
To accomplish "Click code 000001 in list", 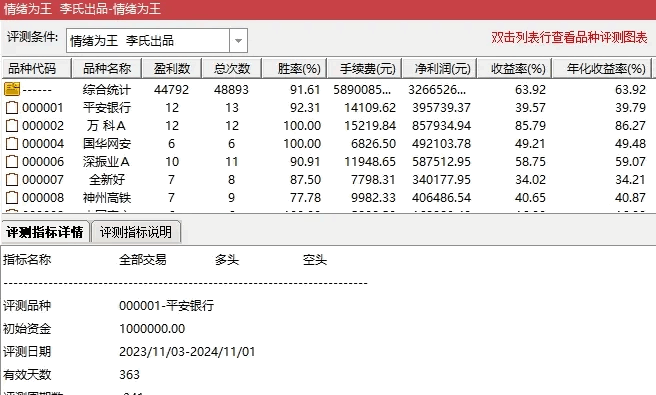I will click(43, 108).
